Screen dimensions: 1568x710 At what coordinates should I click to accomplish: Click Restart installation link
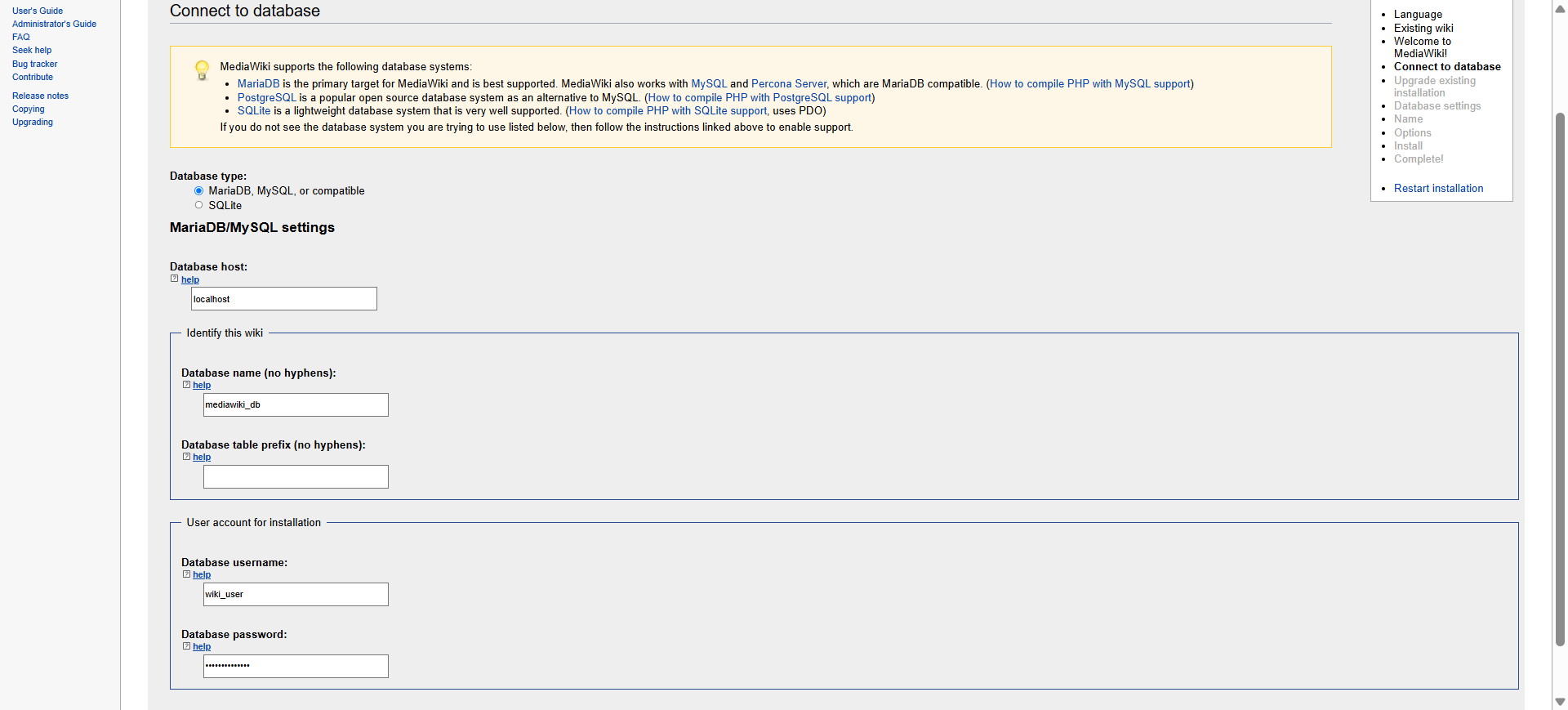[x=1438, y=188]
